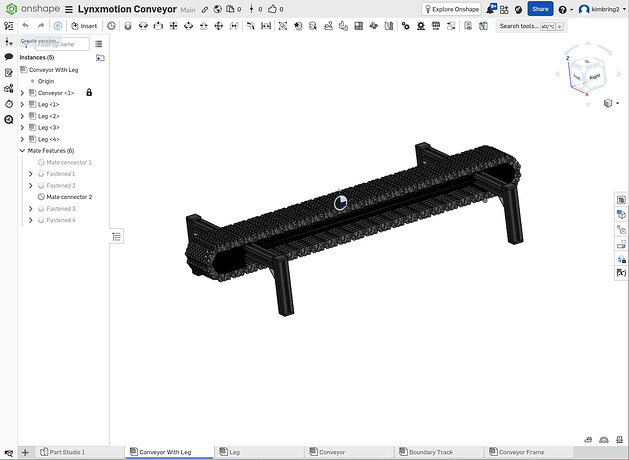Expand the Leg <2> instance
This screenshot has height=460, width=629.
pyautogui.click(x=22, y=116)
